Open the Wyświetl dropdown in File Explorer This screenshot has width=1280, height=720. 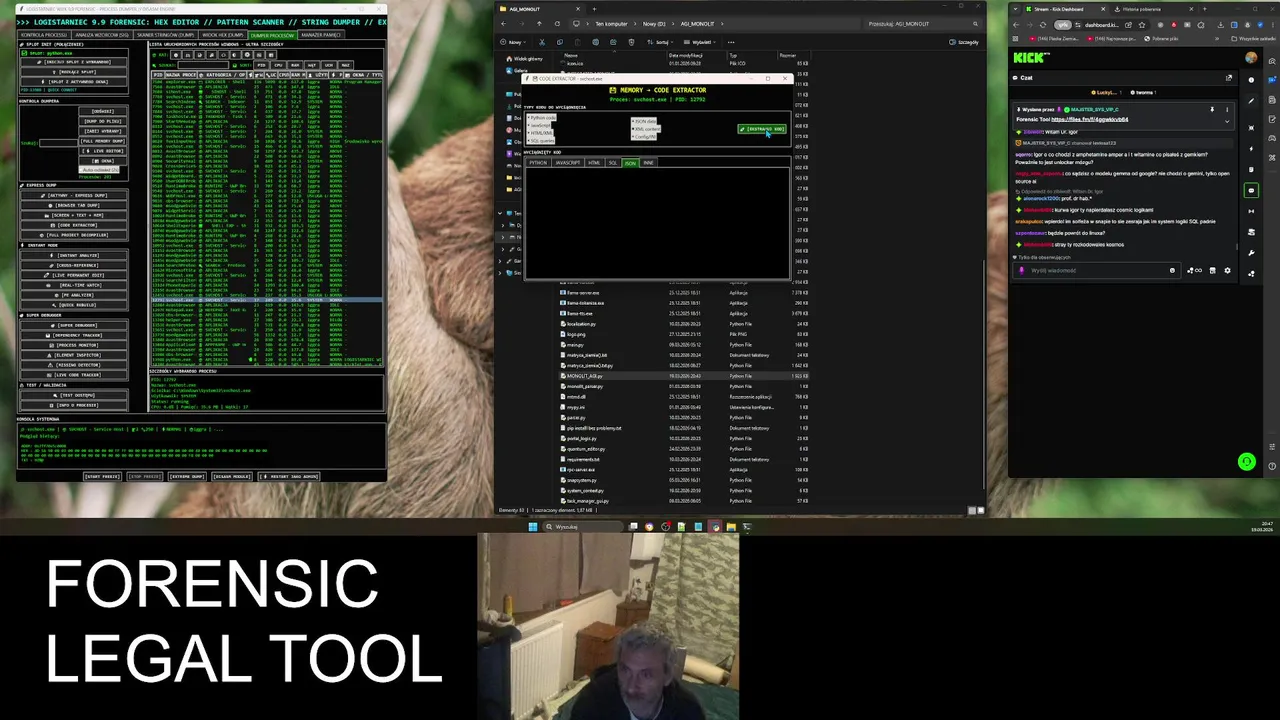[x=700, y=42]
